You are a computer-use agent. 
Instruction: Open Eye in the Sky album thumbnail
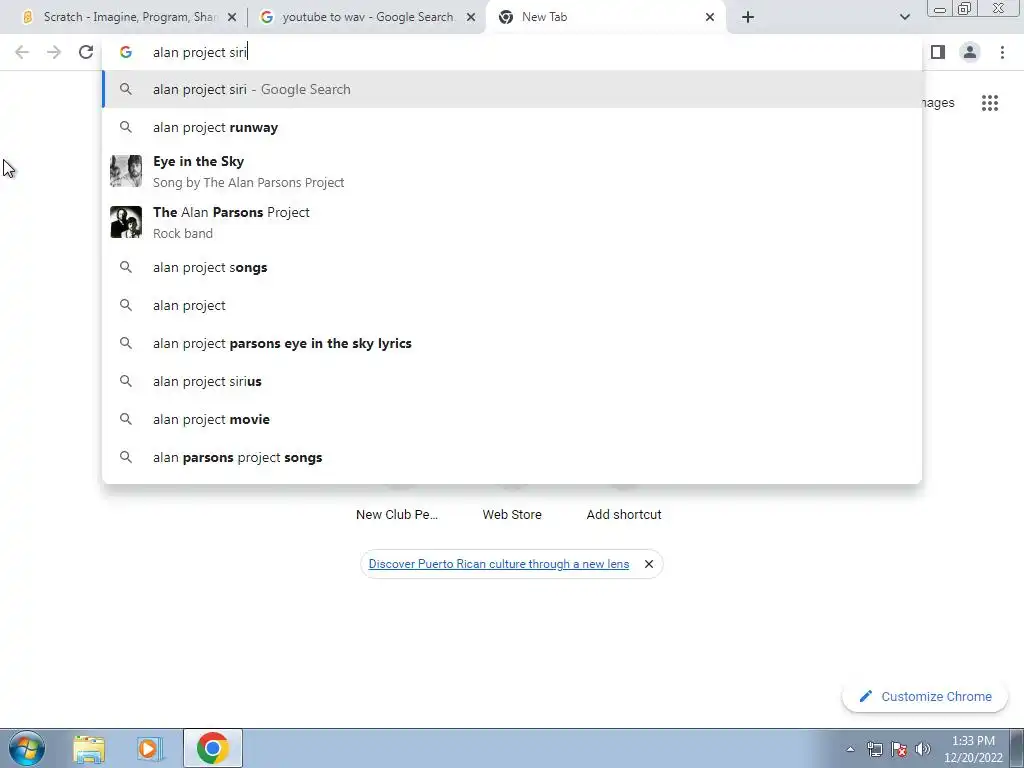pos(126,171)
